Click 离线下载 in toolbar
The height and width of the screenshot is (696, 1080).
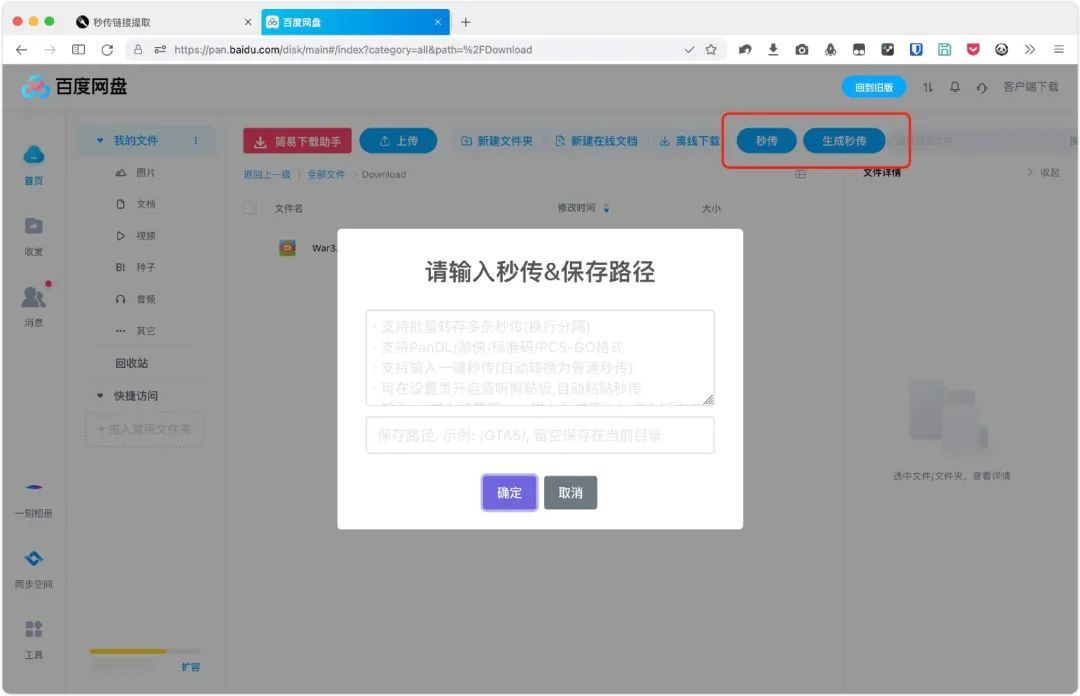point(689,141)
